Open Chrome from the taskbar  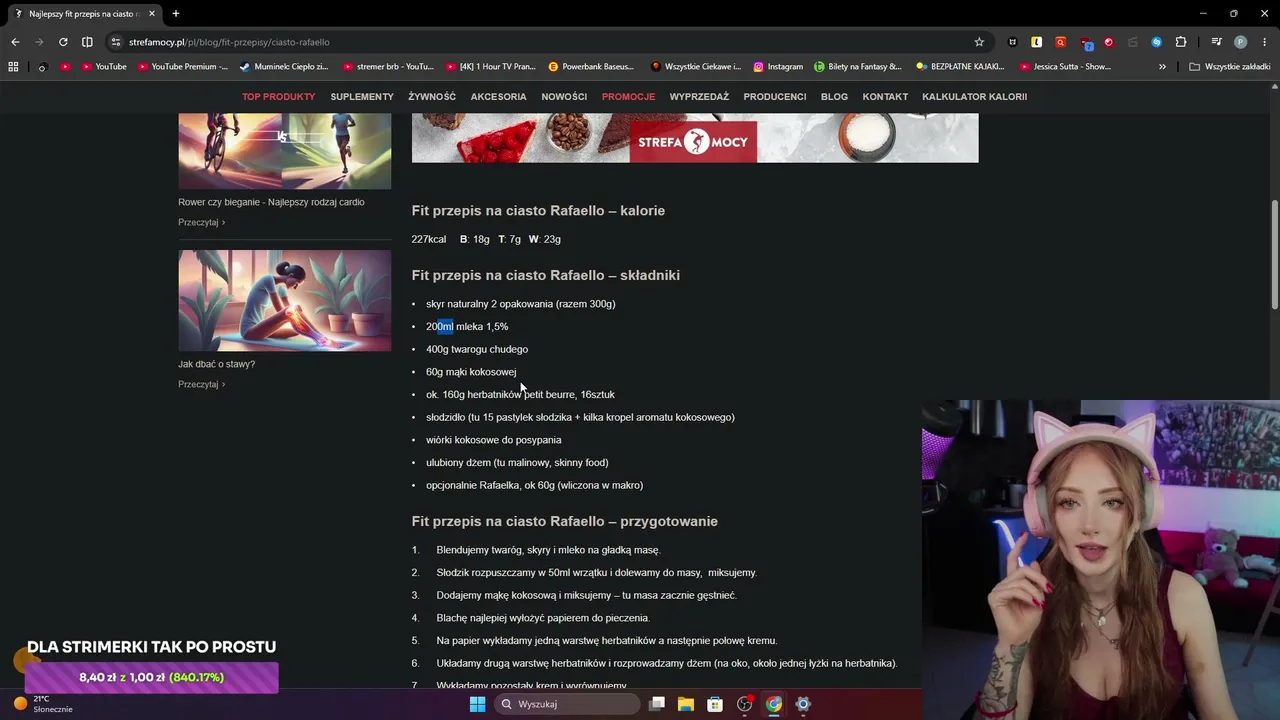(x=773, y=704)
